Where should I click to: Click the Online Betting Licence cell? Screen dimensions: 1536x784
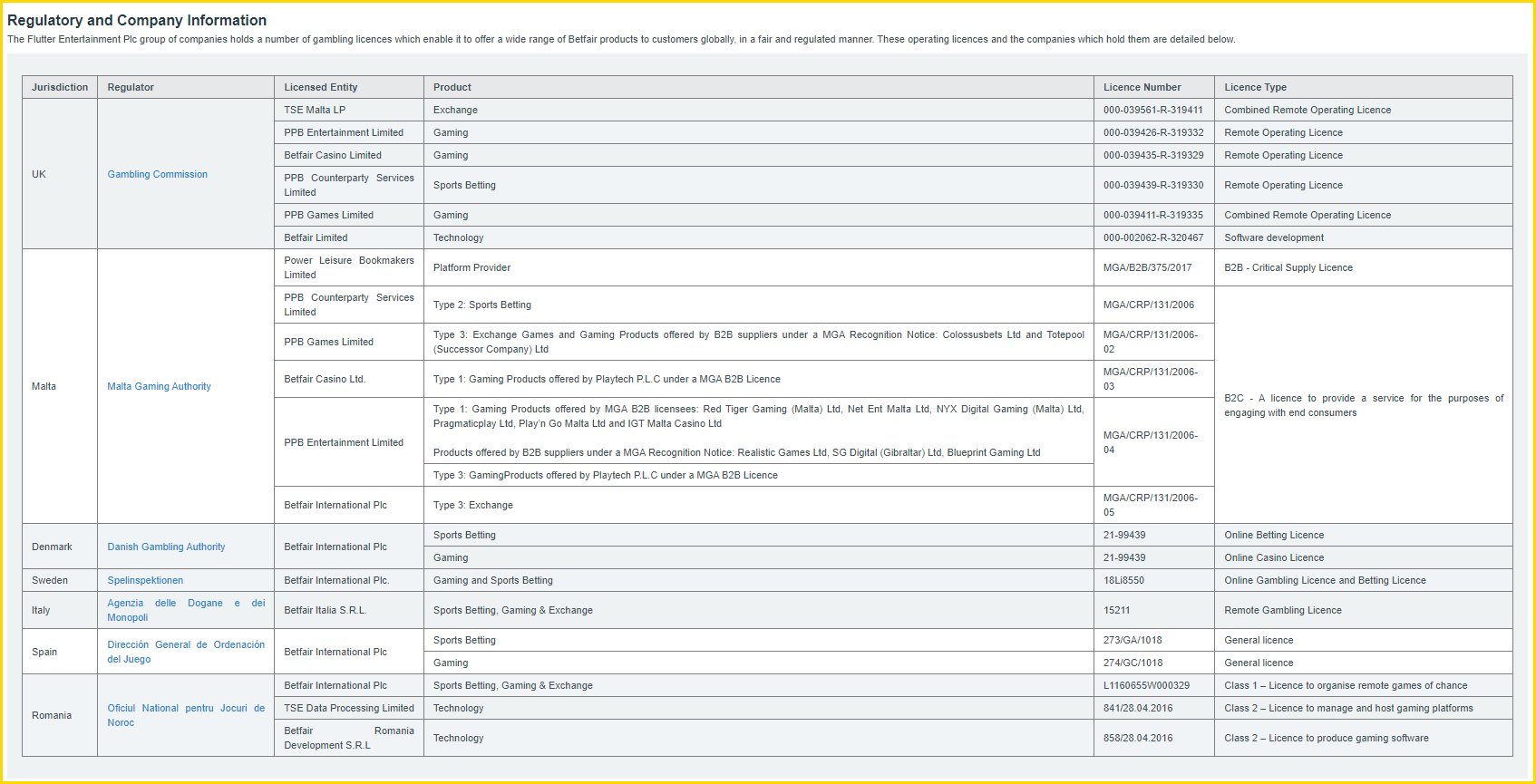coord(1364,535)
